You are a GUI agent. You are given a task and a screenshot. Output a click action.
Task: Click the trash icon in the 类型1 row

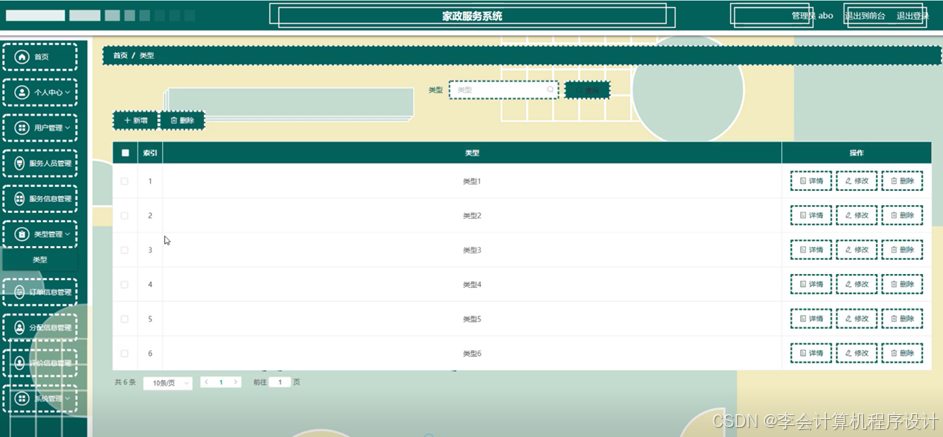coord(894,181)
